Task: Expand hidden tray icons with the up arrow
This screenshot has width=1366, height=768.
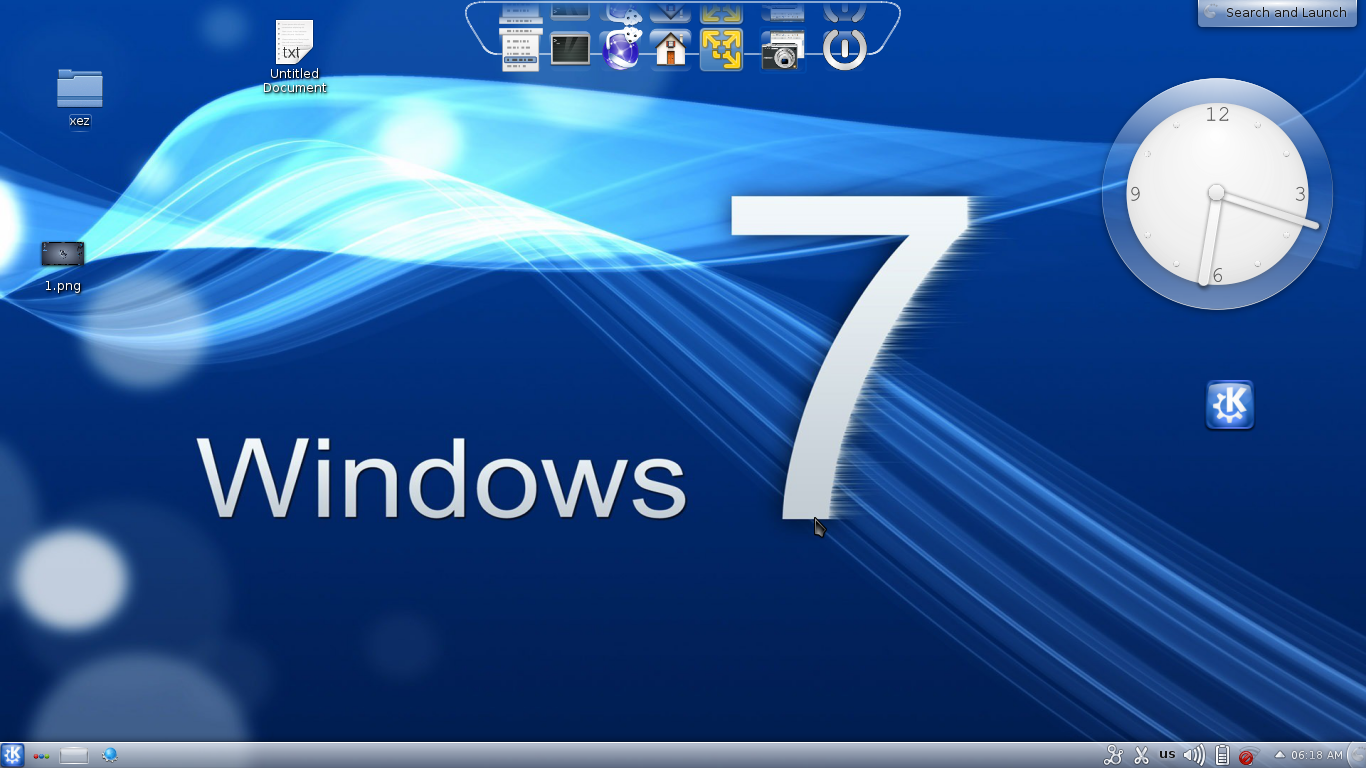Action: coord(1280,755)
